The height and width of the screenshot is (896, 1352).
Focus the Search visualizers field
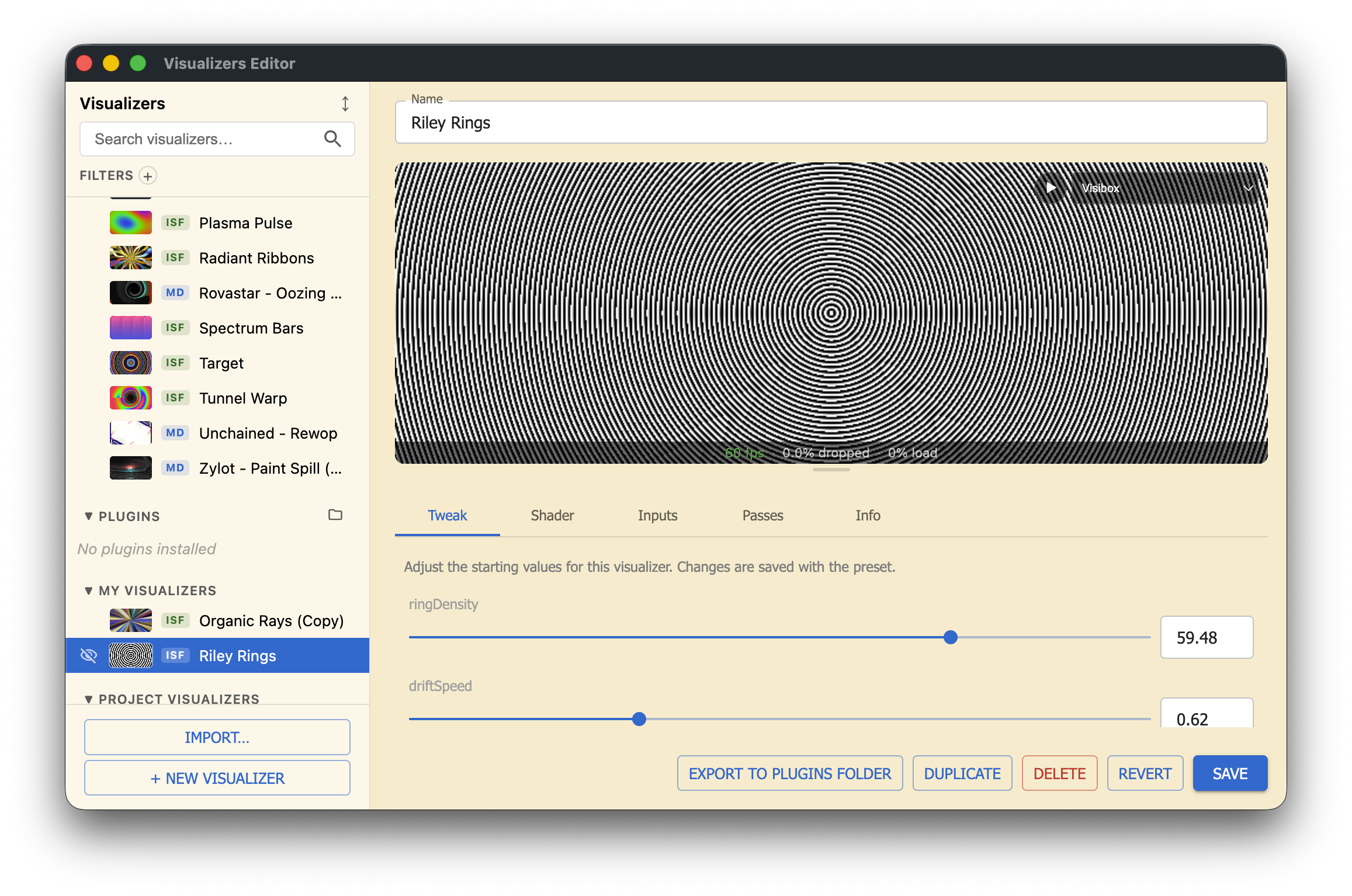pyautogui.click(x=217, y=139)
